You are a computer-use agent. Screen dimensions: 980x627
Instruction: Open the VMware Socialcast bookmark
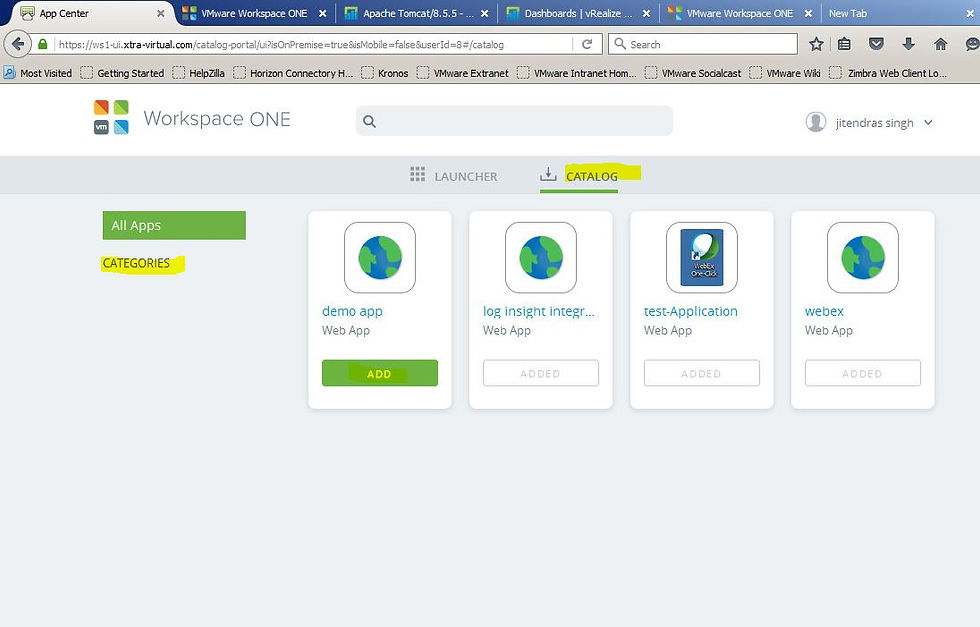(693, 73)
